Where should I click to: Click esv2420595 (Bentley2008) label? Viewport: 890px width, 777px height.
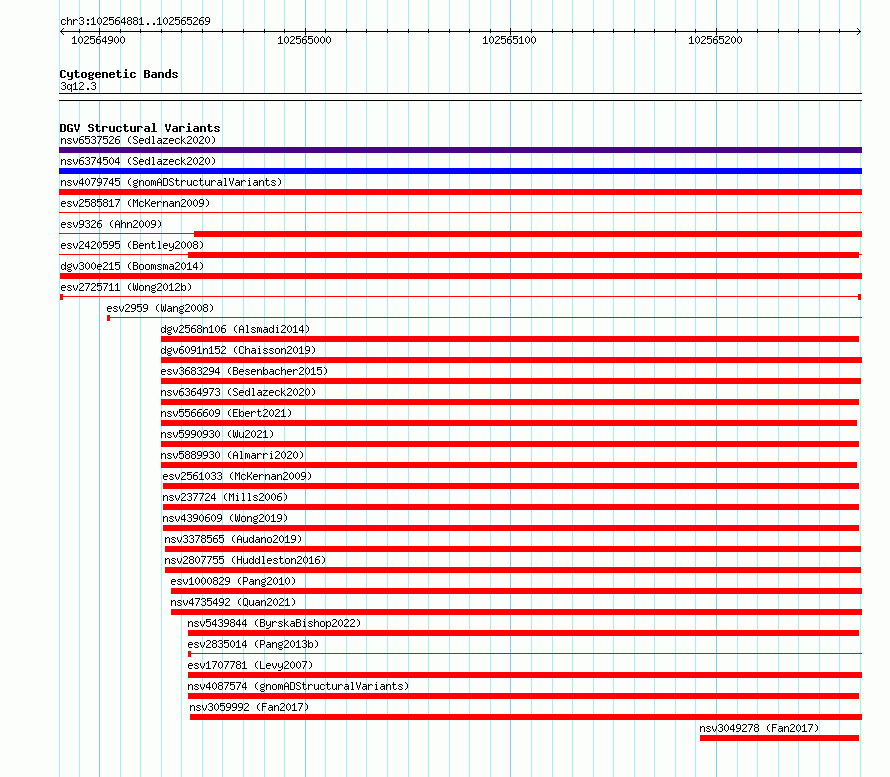coord(132,245)
